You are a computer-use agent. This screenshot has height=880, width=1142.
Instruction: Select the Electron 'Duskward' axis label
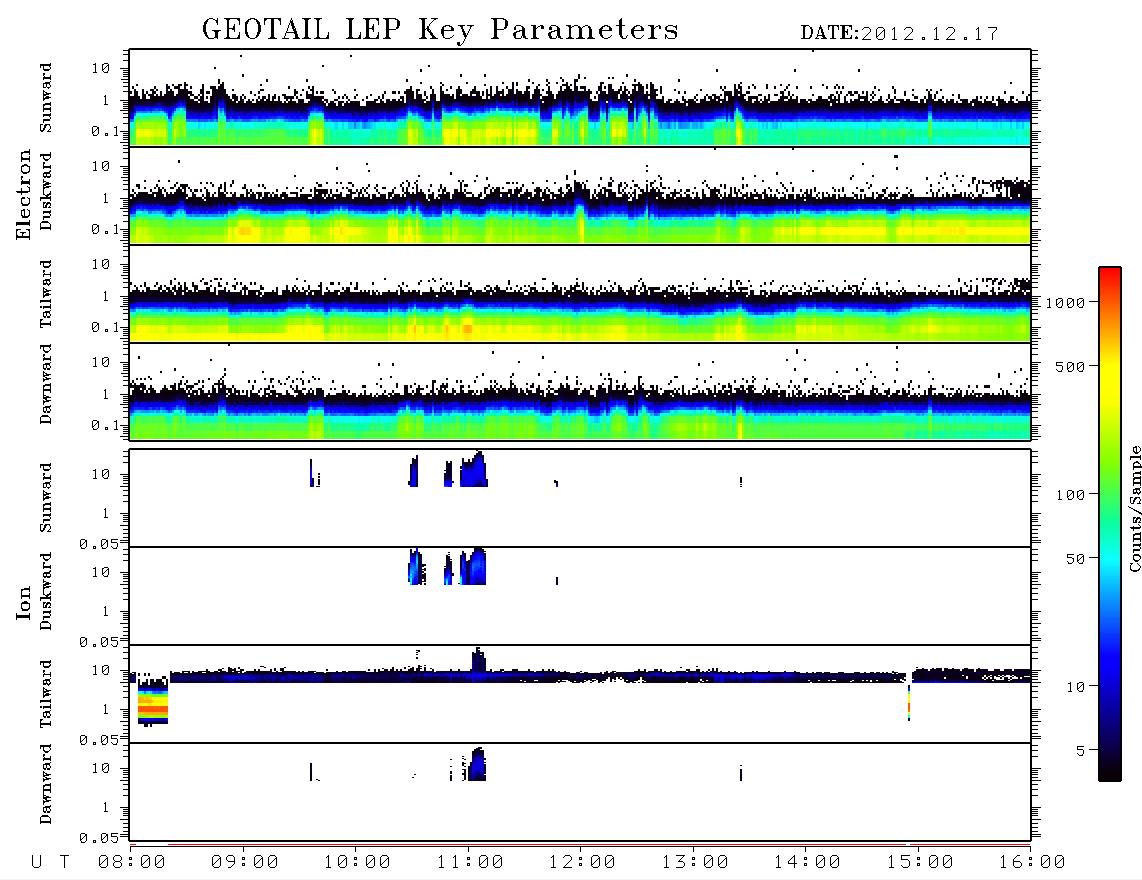(45, 191)
